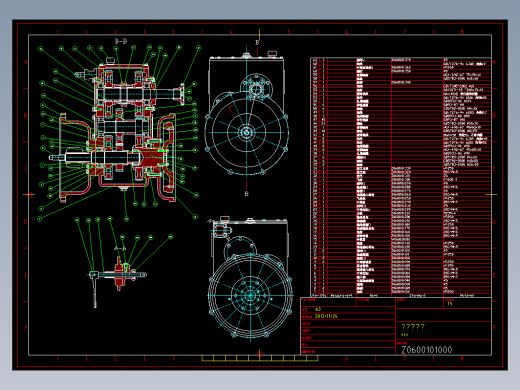This screenshot has width=520, height=390.
Task: Select the 'B-B' section view label
Action: 121,41
